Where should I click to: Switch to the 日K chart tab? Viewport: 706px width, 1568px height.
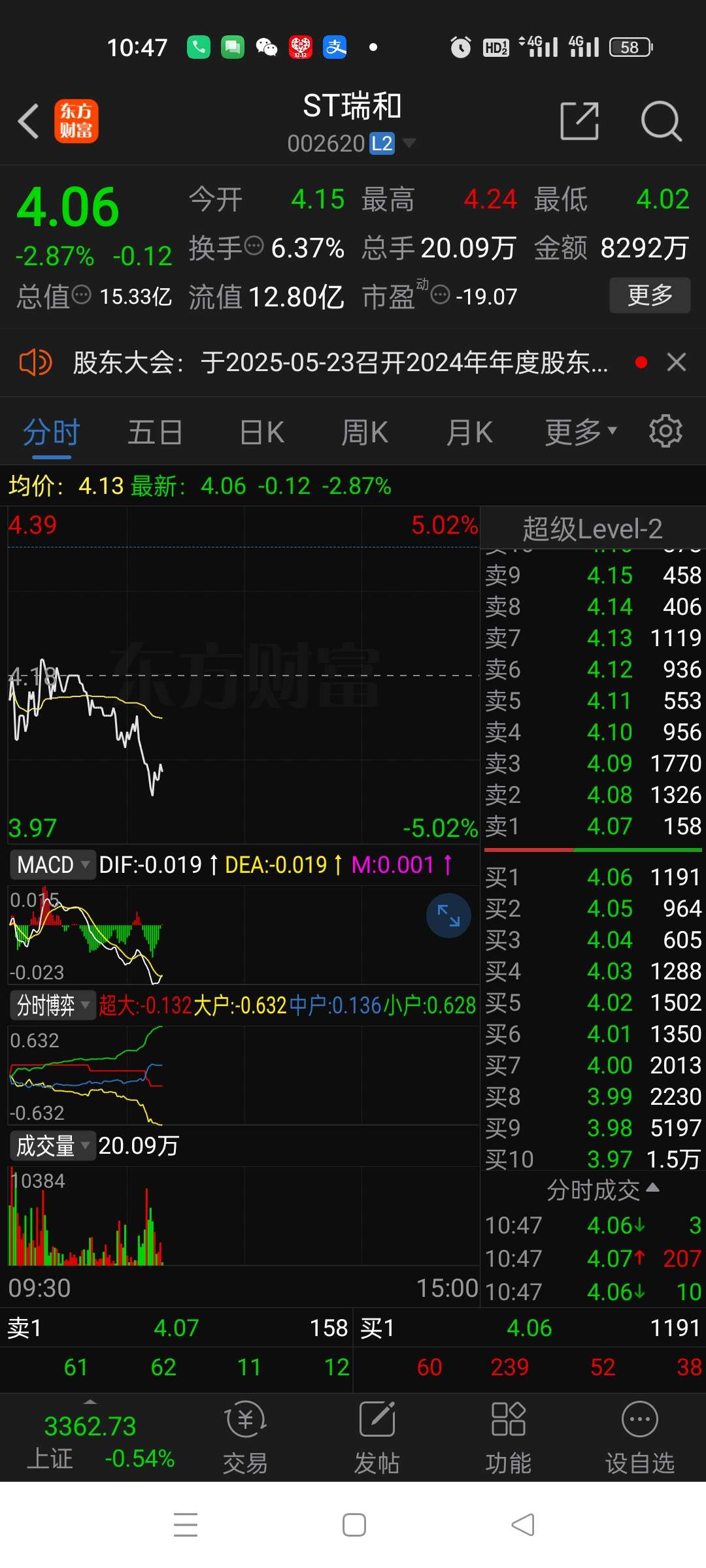point(261,433)
